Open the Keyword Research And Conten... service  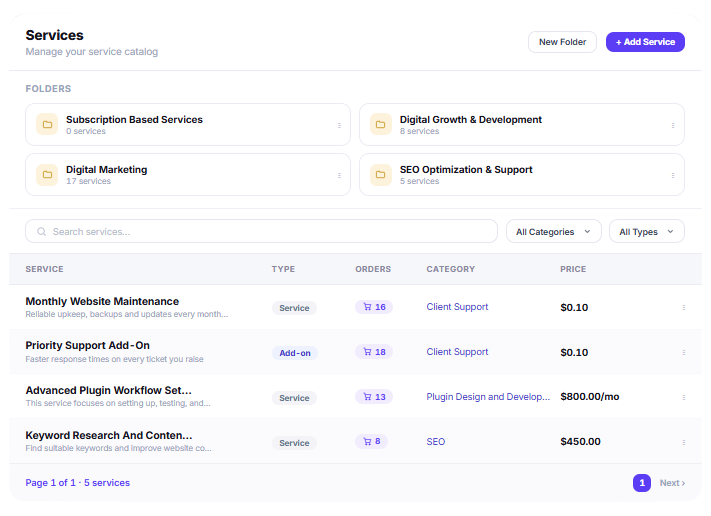[109, 435]
